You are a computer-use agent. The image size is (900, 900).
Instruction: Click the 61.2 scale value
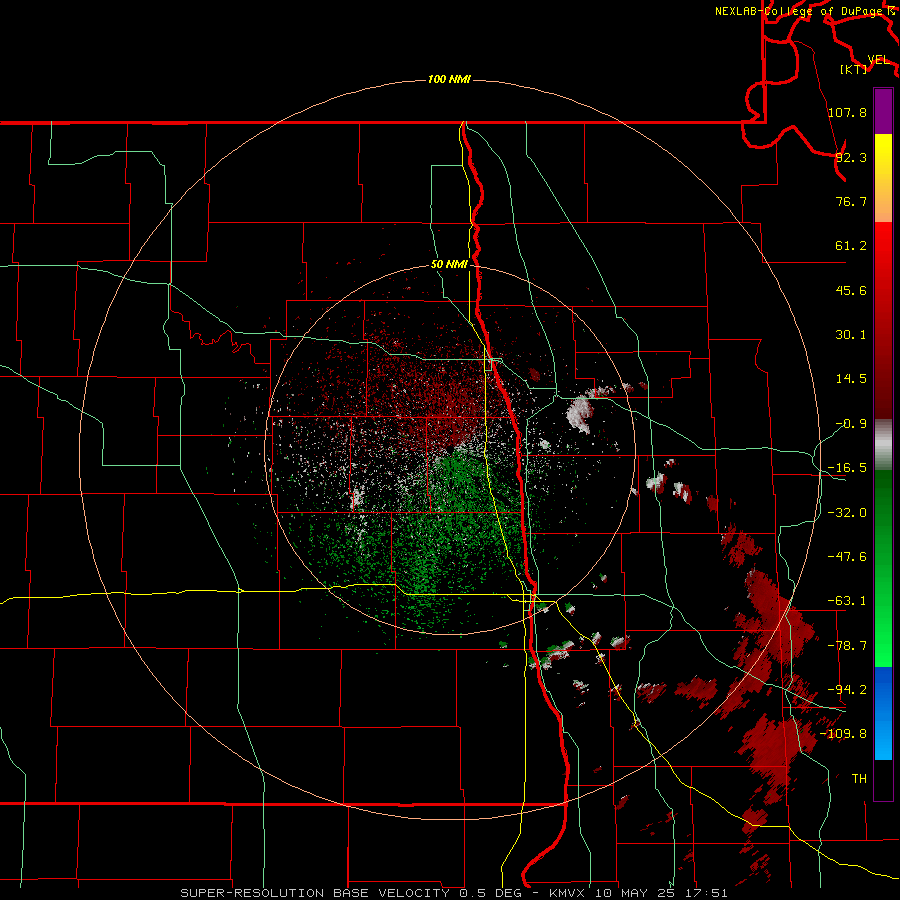(x=851, y=246)
